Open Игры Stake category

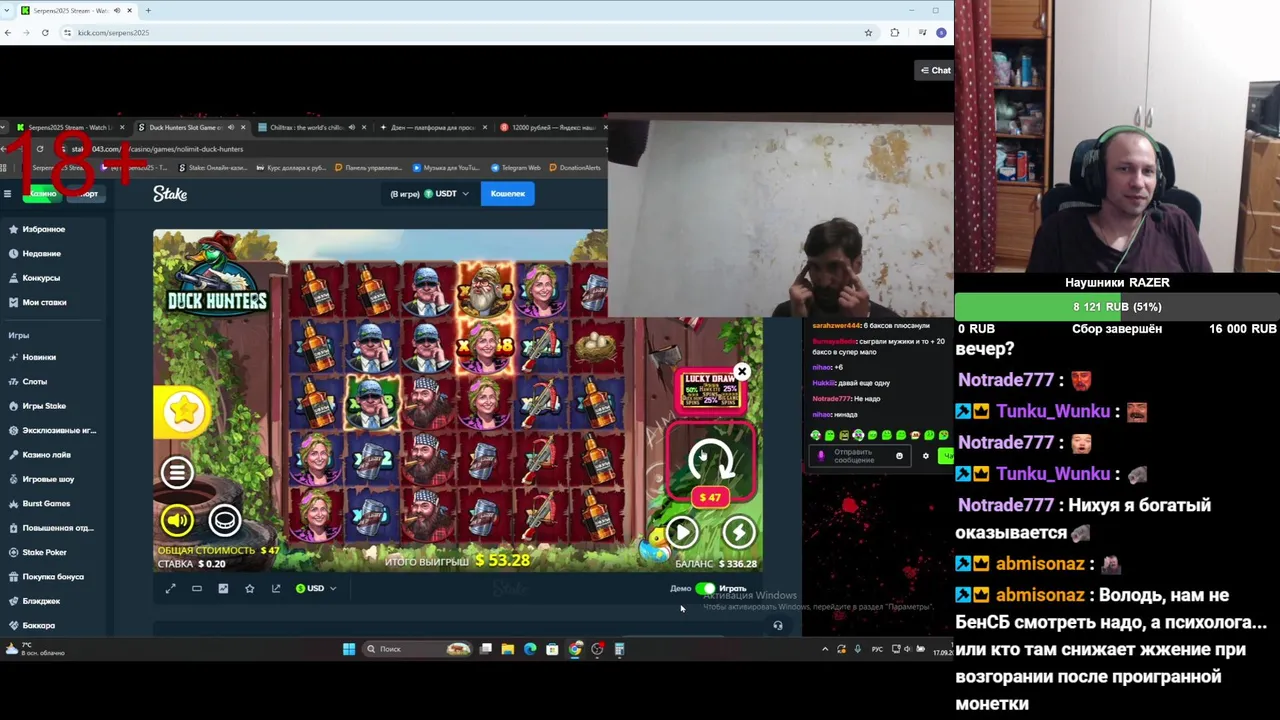tap(44, 406)
